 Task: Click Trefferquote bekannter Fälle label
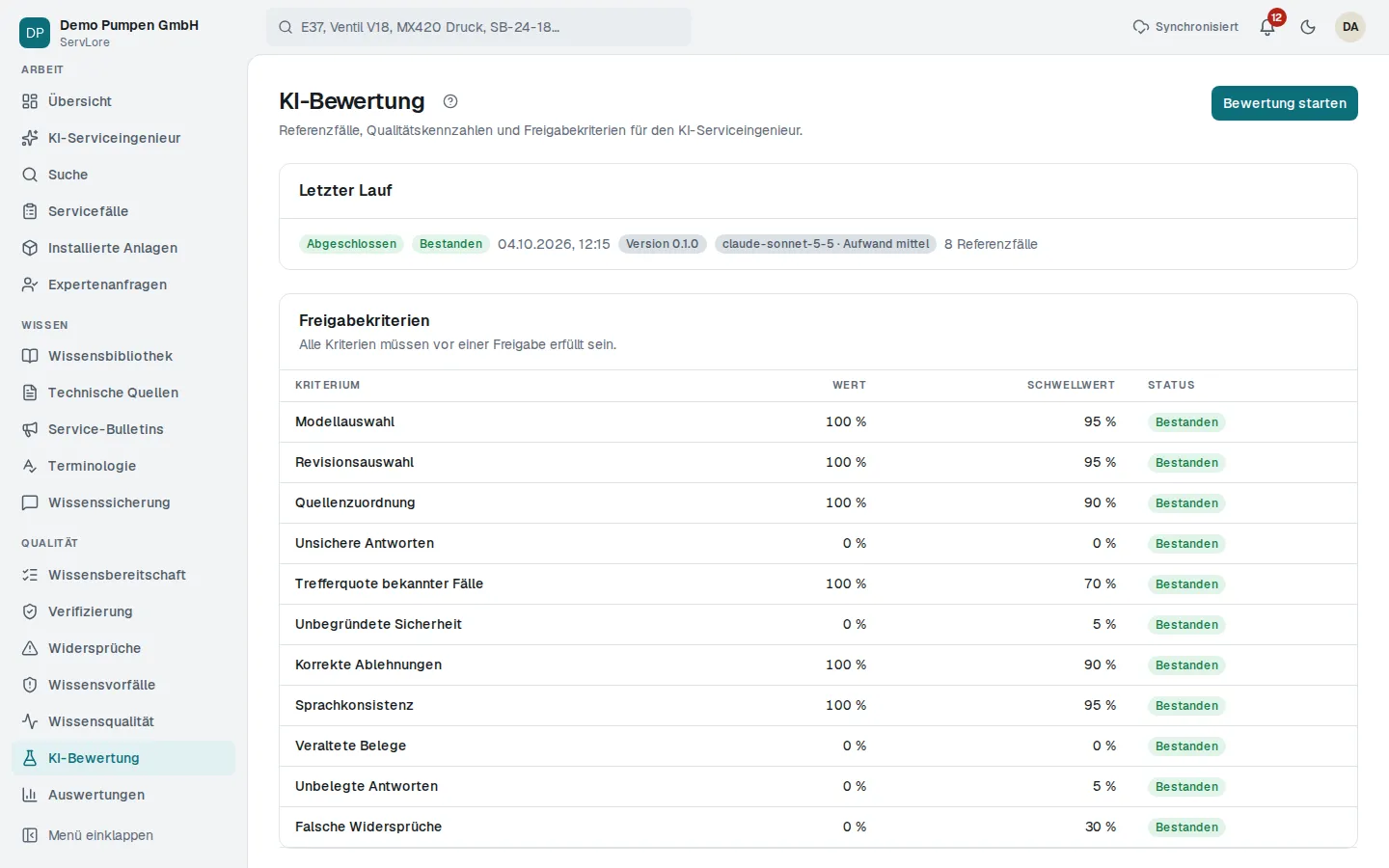(389, 583)
